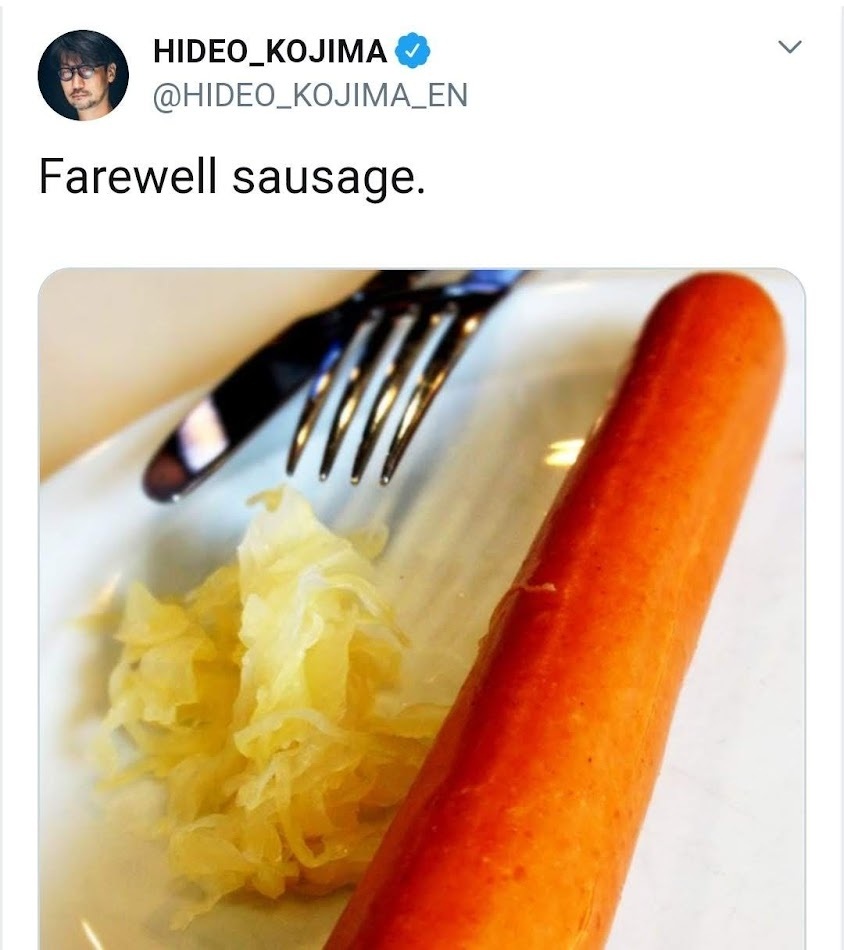Viewport: 844px width, 950px height.
Task: Click the word "Farewell" in the tweet
Action: pos(127,176)
